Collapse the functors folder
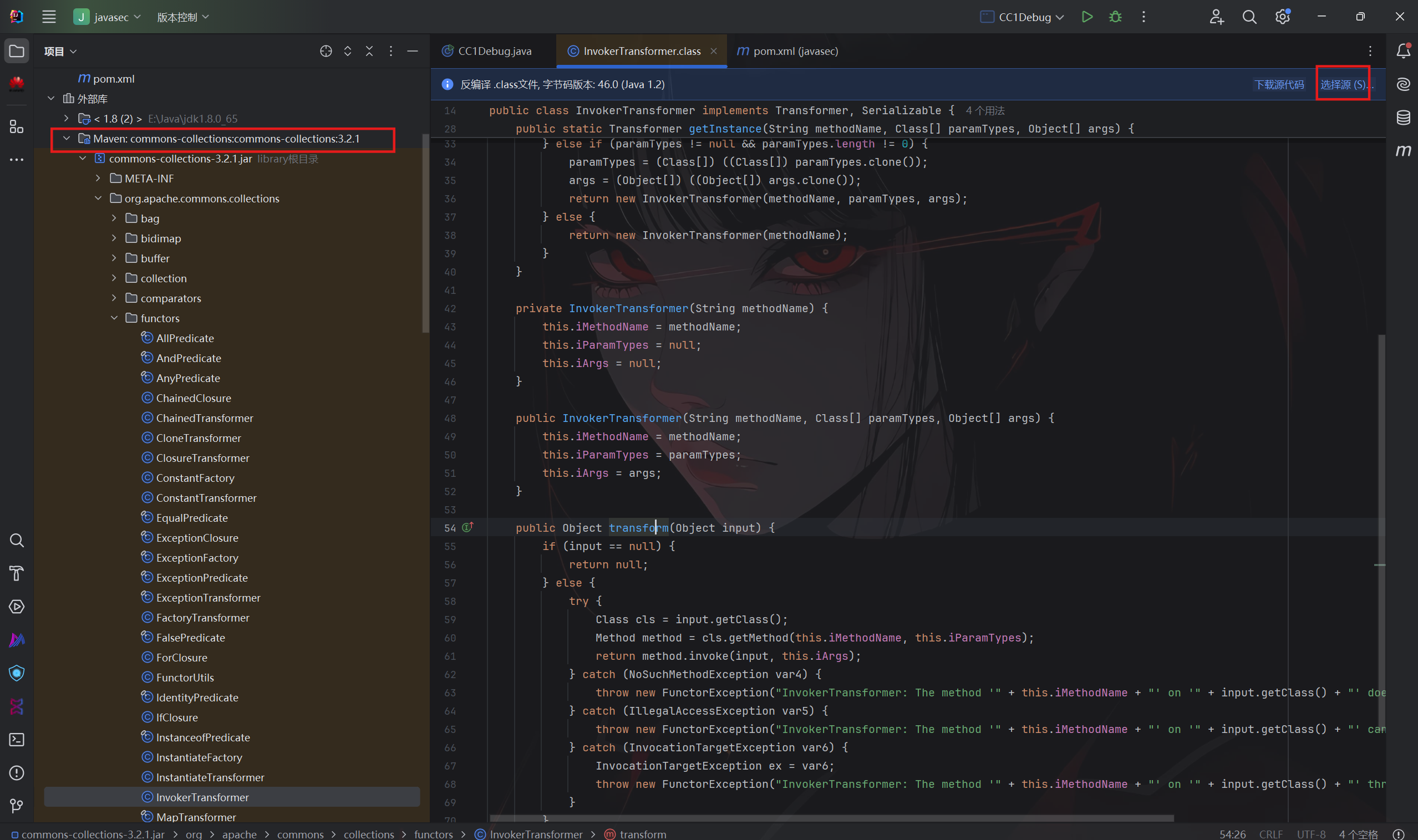This screenshot has width=1418, height=840. [x=114, y=318]
